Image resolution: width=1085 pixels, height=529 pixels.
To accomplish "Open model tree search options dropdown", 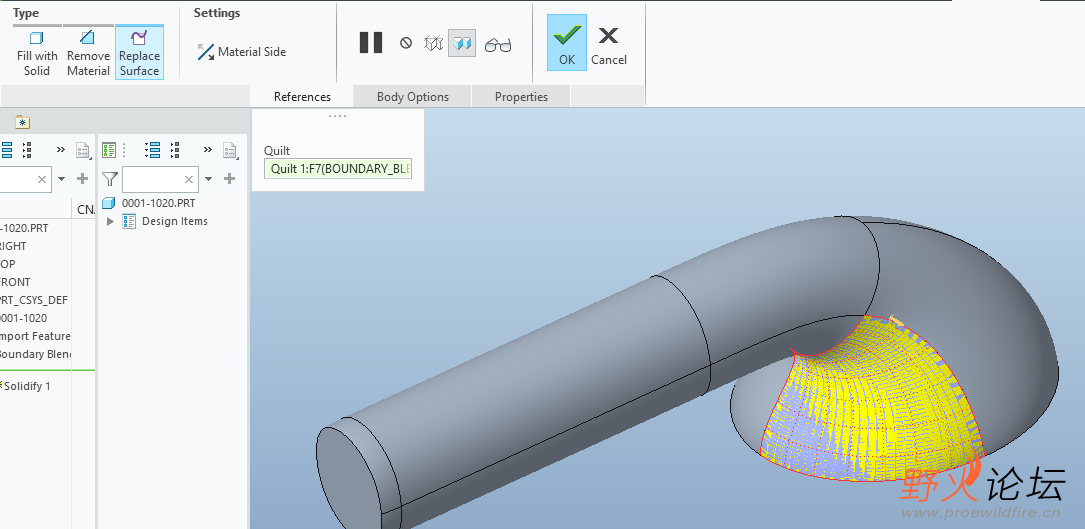I will click(62, 179).
